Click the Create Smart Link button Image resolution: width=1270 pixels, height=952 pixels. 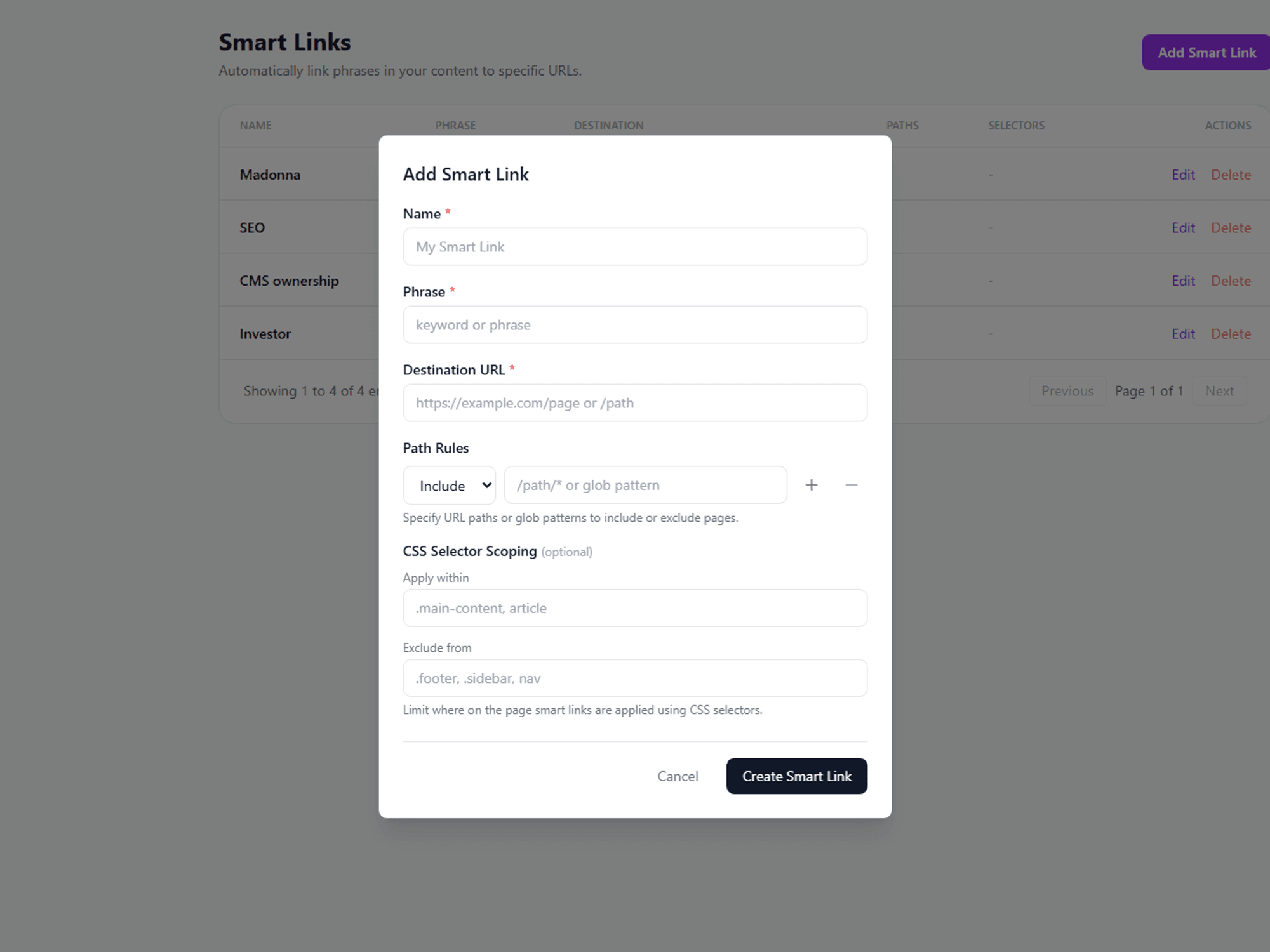pos(796,776)
